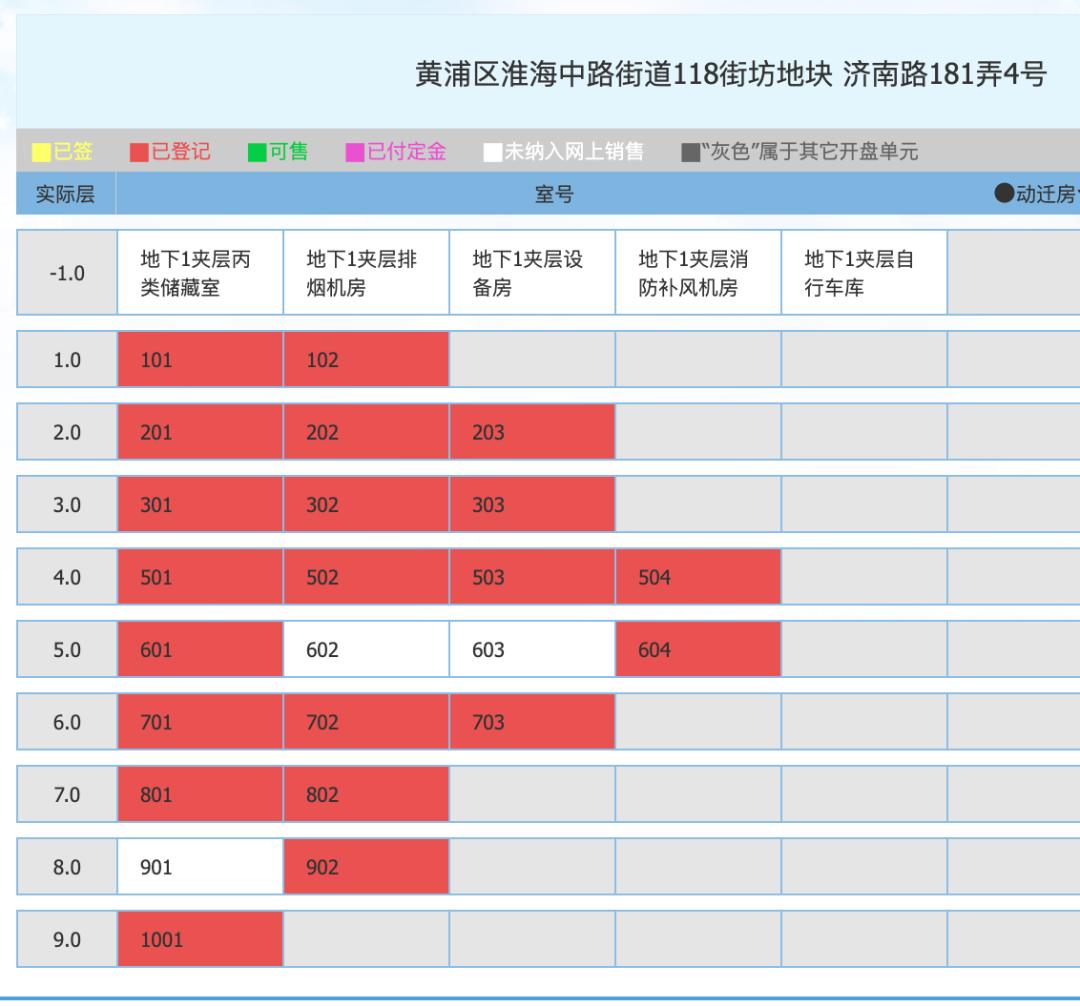
Task: Click the 室号 column header
Action: [555, 195]
